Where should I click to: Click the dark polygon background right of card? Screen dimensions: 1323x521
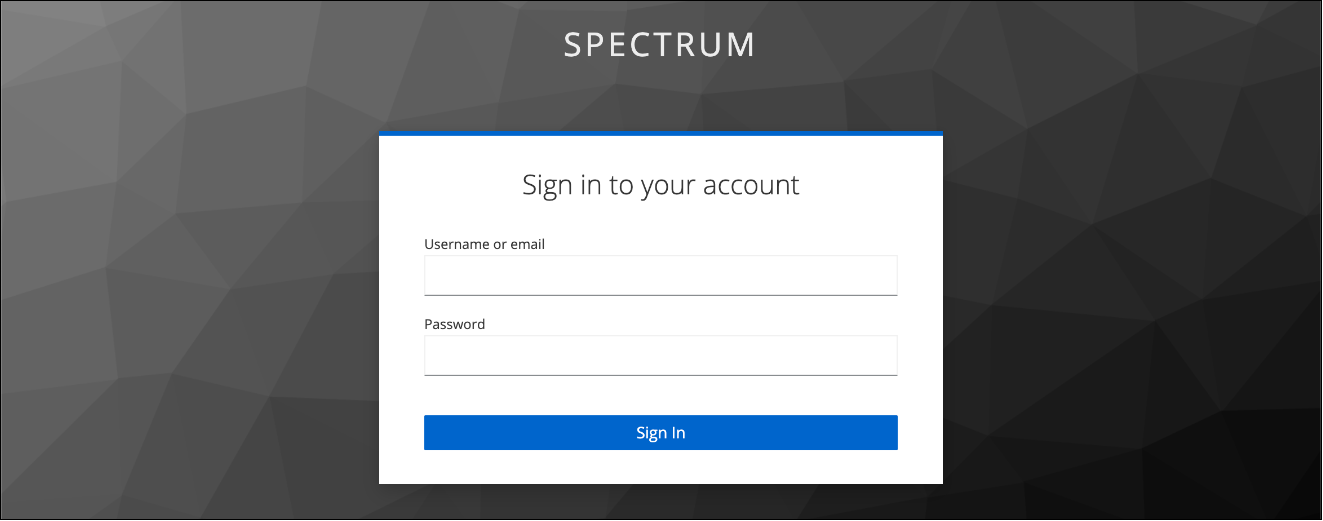coord(1130,300)
